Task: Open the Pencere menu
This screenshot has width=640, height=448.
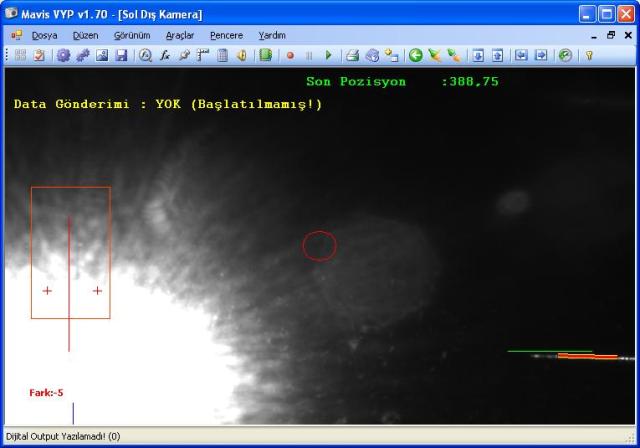Action: tap(227, 35)
